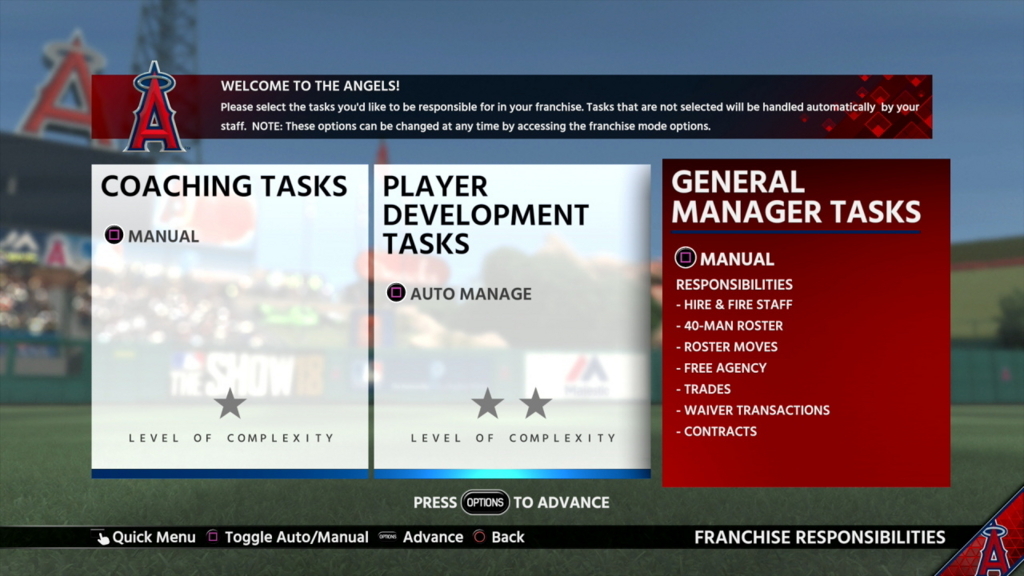
Task: Click the second Player Development complexity star
Action: pos(536,404)
